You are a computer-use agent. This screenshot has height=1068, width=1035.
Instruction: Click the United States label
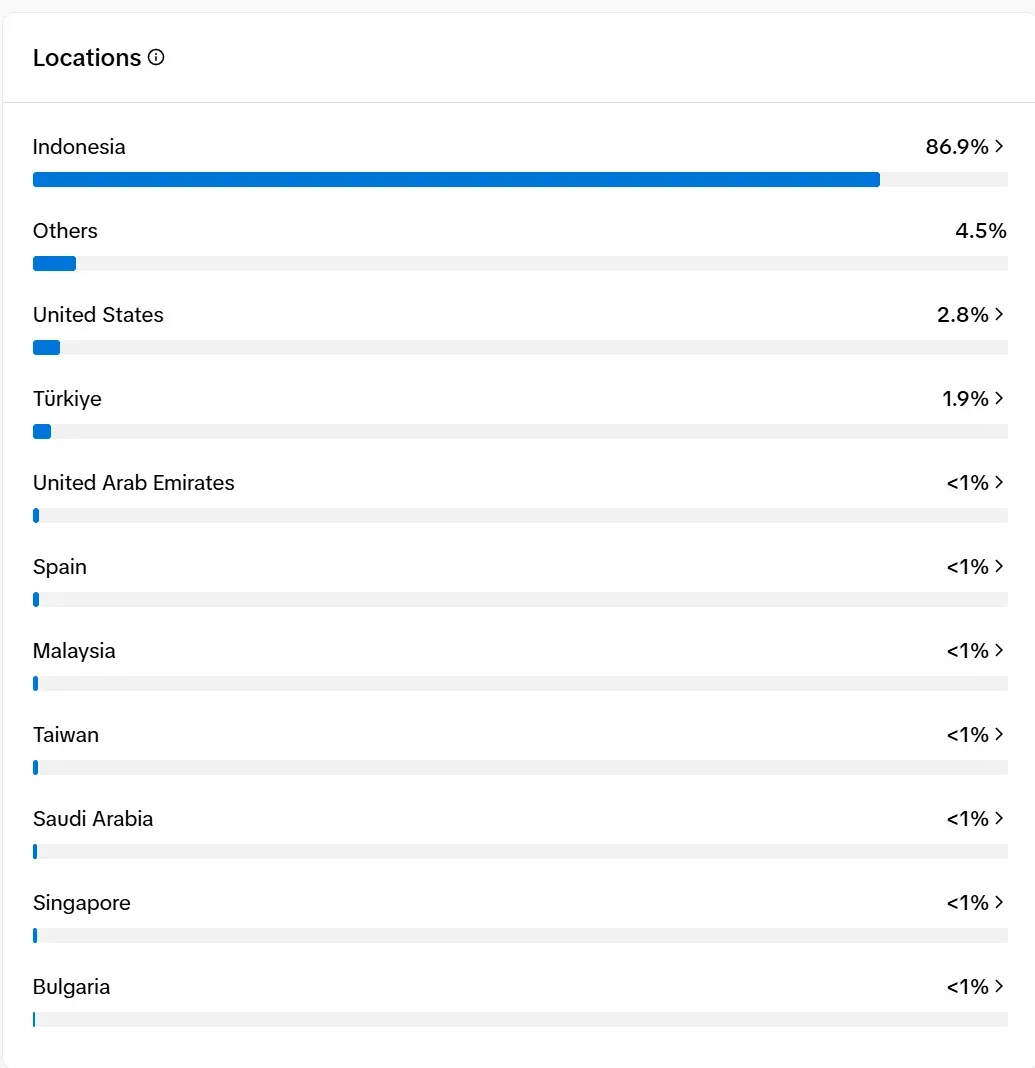pos(98,315)
